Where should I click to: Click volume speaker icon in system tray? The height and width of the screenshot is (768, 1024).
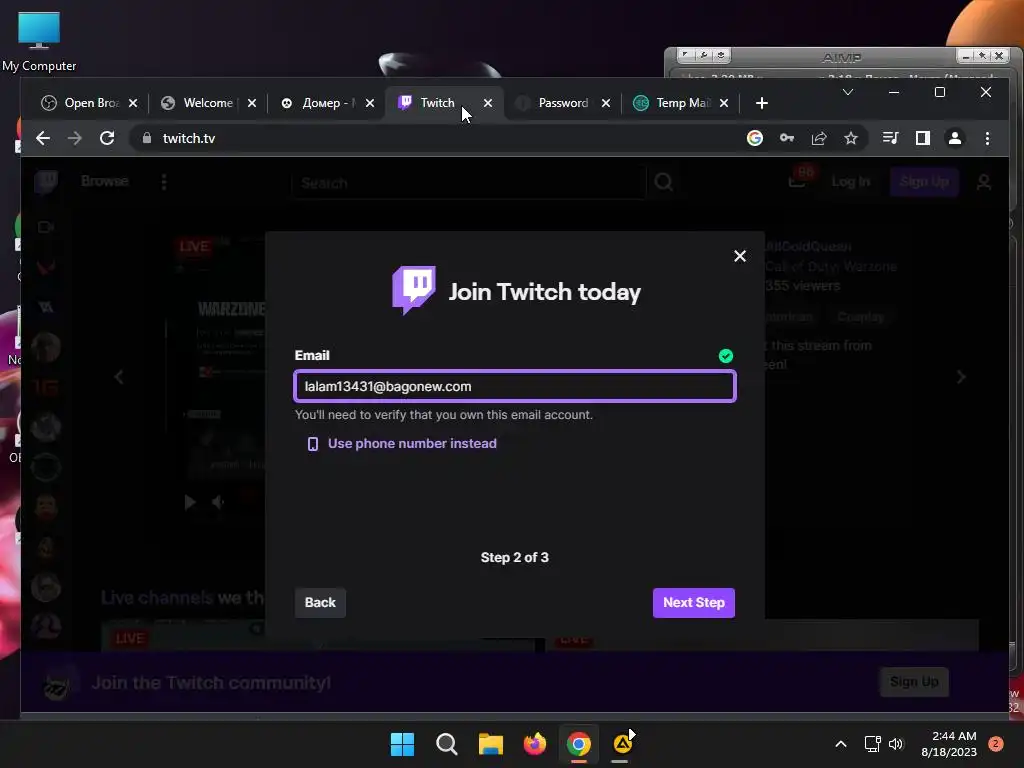[x=896, y=744]
